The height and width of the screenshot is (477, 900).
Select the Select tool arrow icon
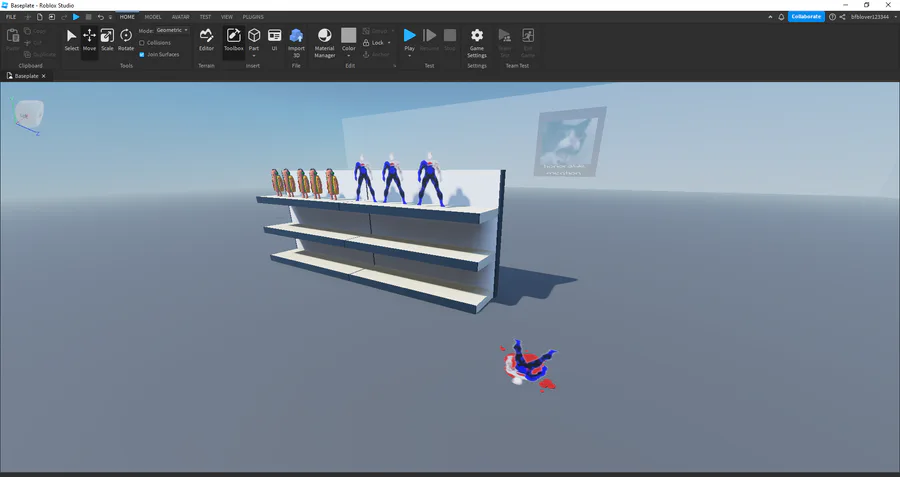(x=71, y=36)
